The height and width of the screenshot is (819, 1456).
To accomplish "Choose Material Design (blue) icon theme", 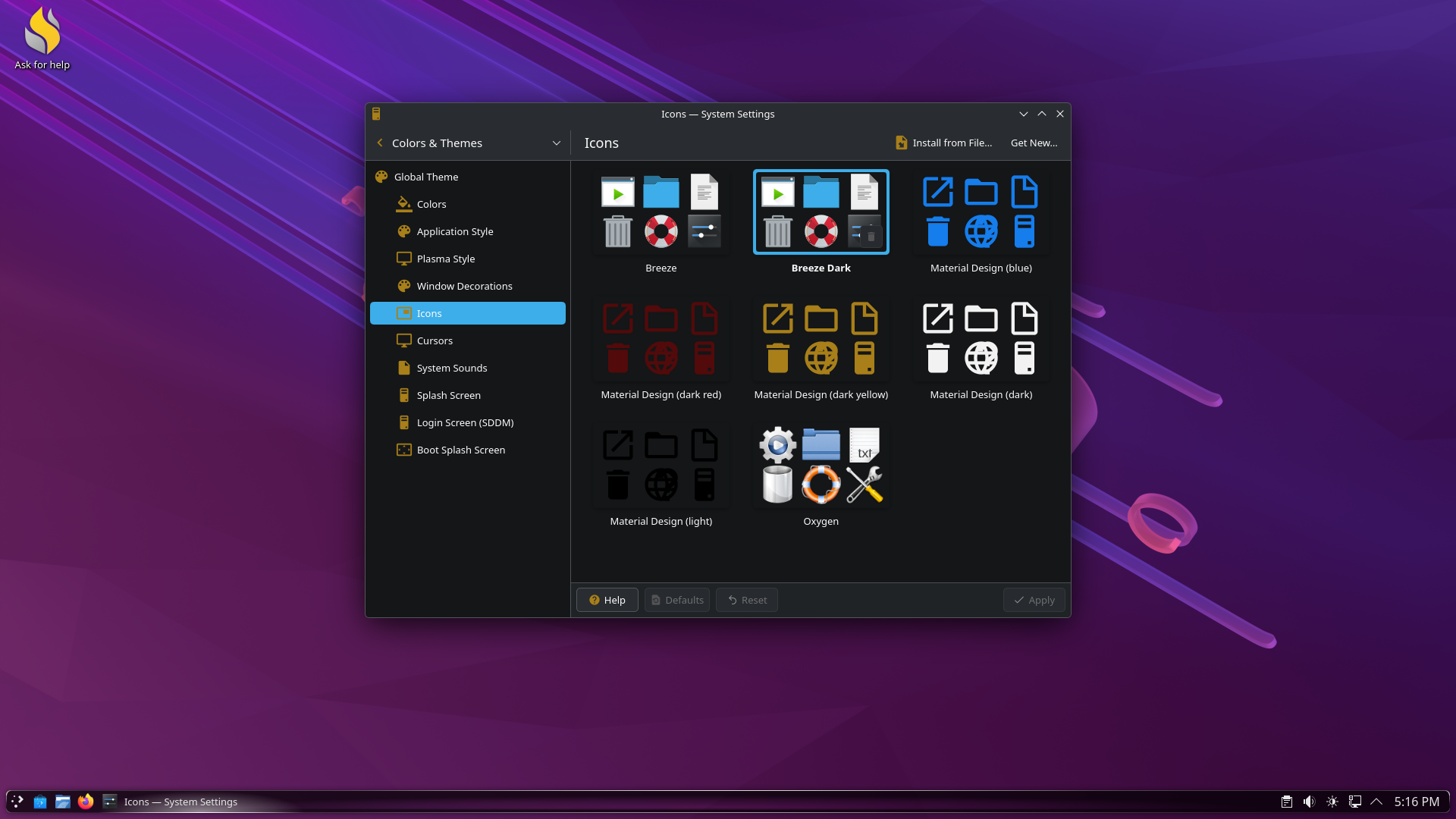I will pyautogui.click(x=981, y=222).
